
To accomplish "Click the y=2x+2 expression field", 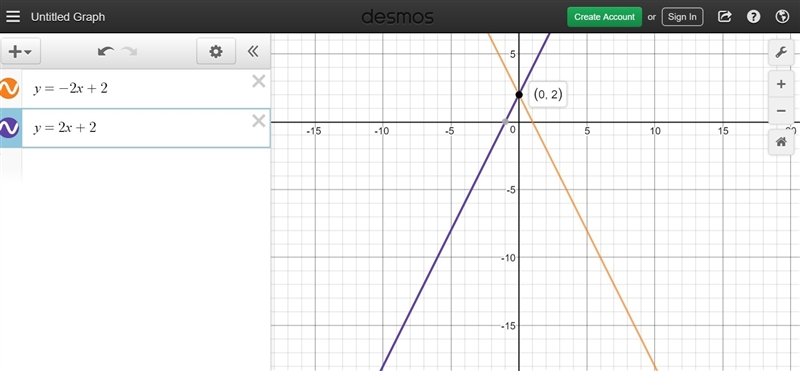I will (137, 128).
